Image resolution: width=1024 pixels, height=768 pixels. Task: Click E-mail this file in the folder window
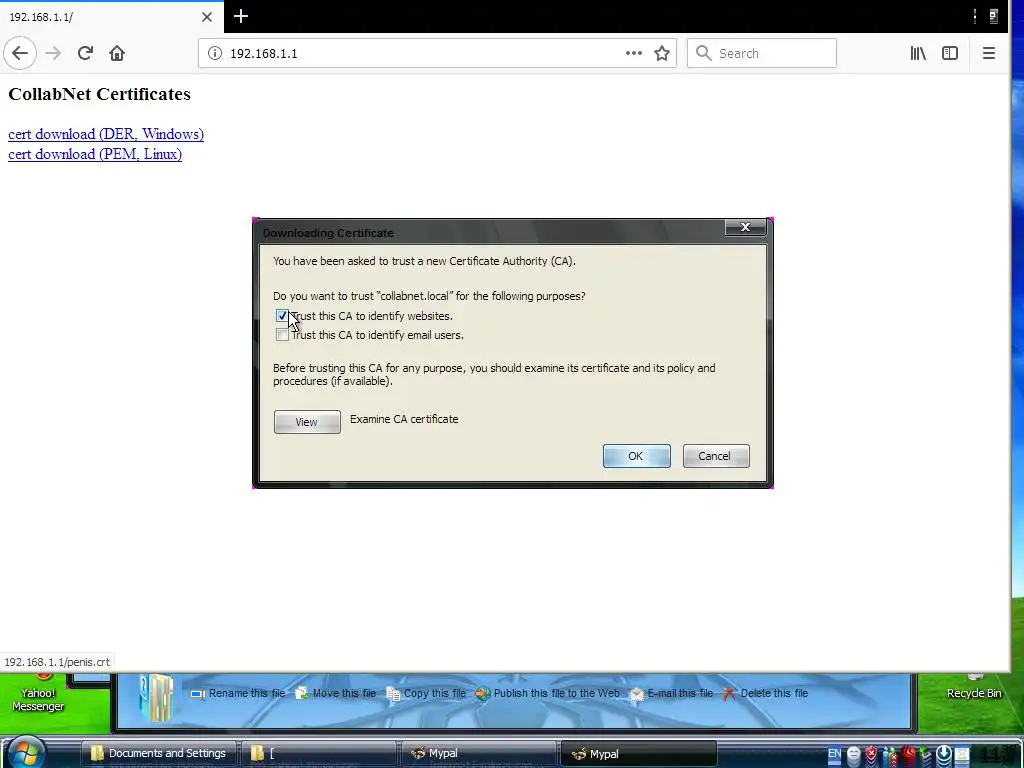[x=671, y=694]
